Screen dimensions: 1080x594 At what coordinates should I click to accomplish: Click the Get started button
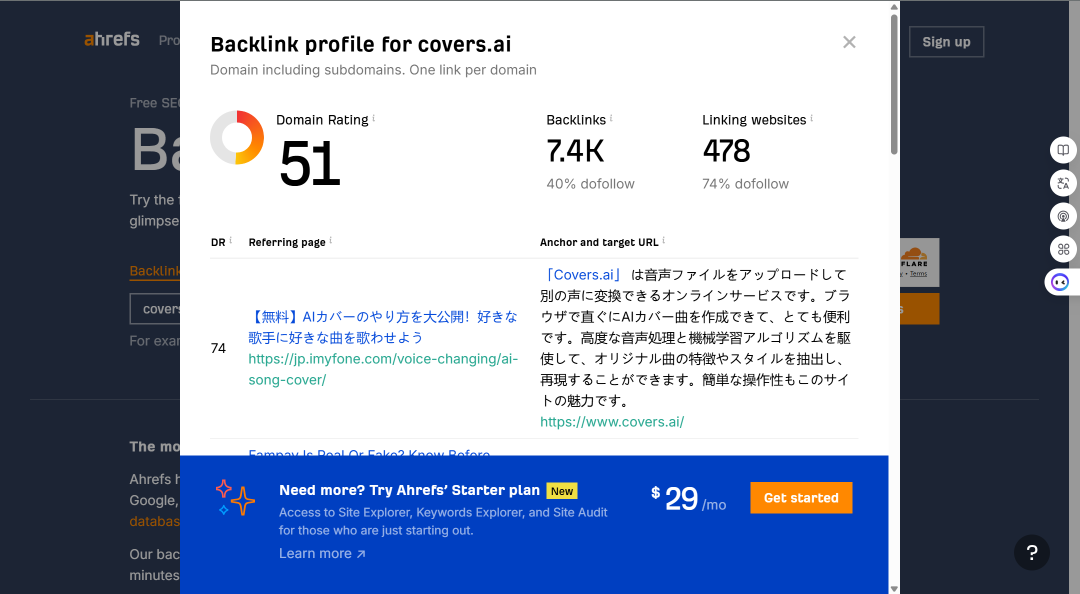pos(801,498)
